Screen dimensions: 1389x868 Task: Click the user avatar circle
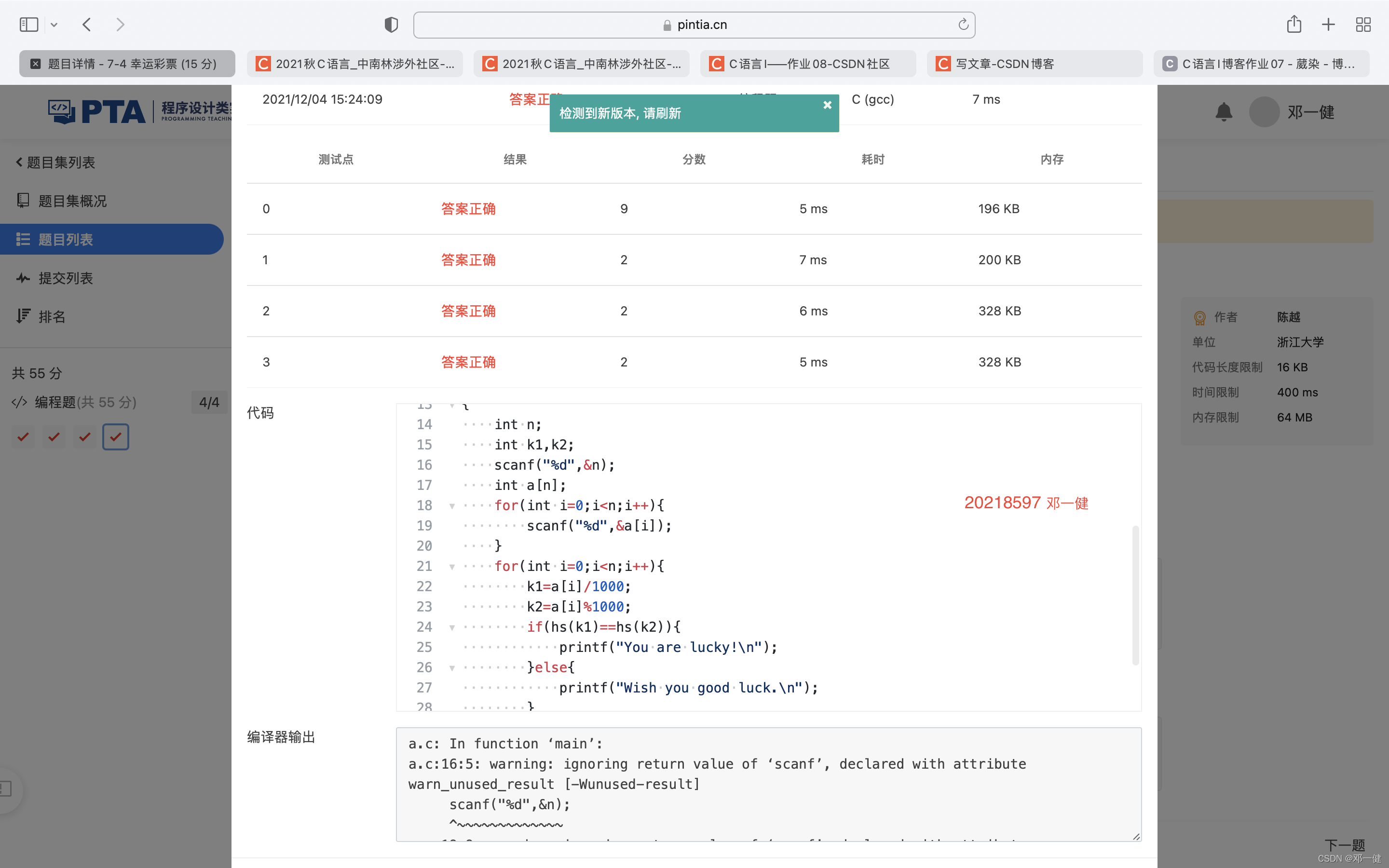1264,112
